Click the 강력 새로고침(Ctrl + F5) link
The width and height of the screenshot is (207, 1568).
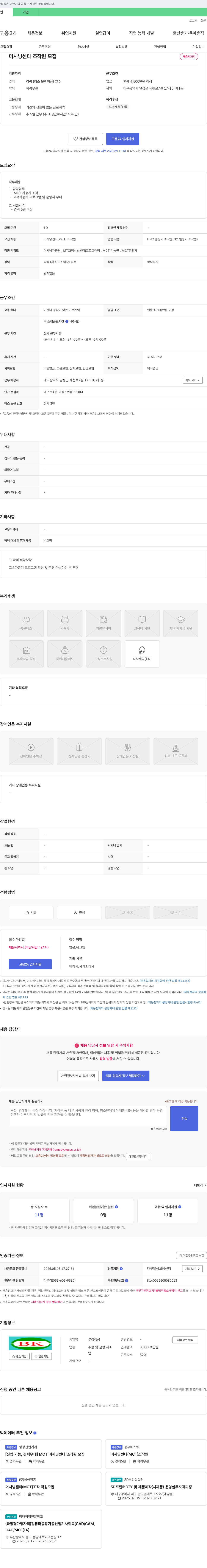[110, 151]
